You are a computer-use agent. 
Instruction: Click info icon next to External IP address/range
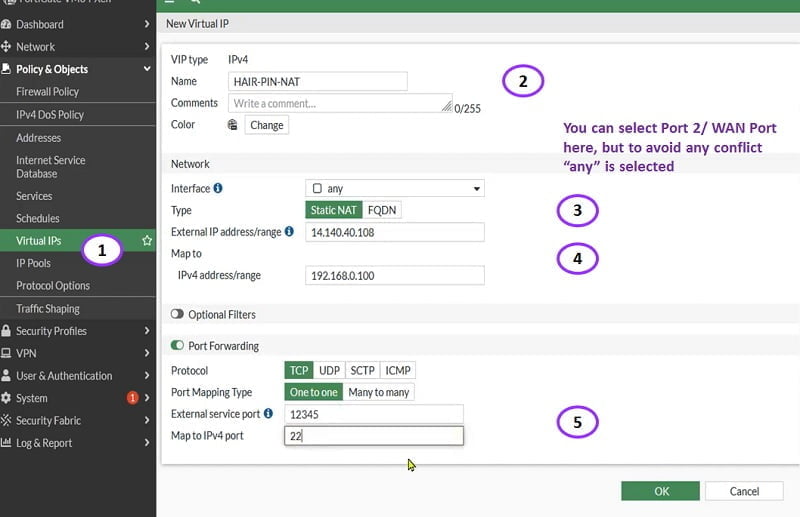[x=289, y=232]
